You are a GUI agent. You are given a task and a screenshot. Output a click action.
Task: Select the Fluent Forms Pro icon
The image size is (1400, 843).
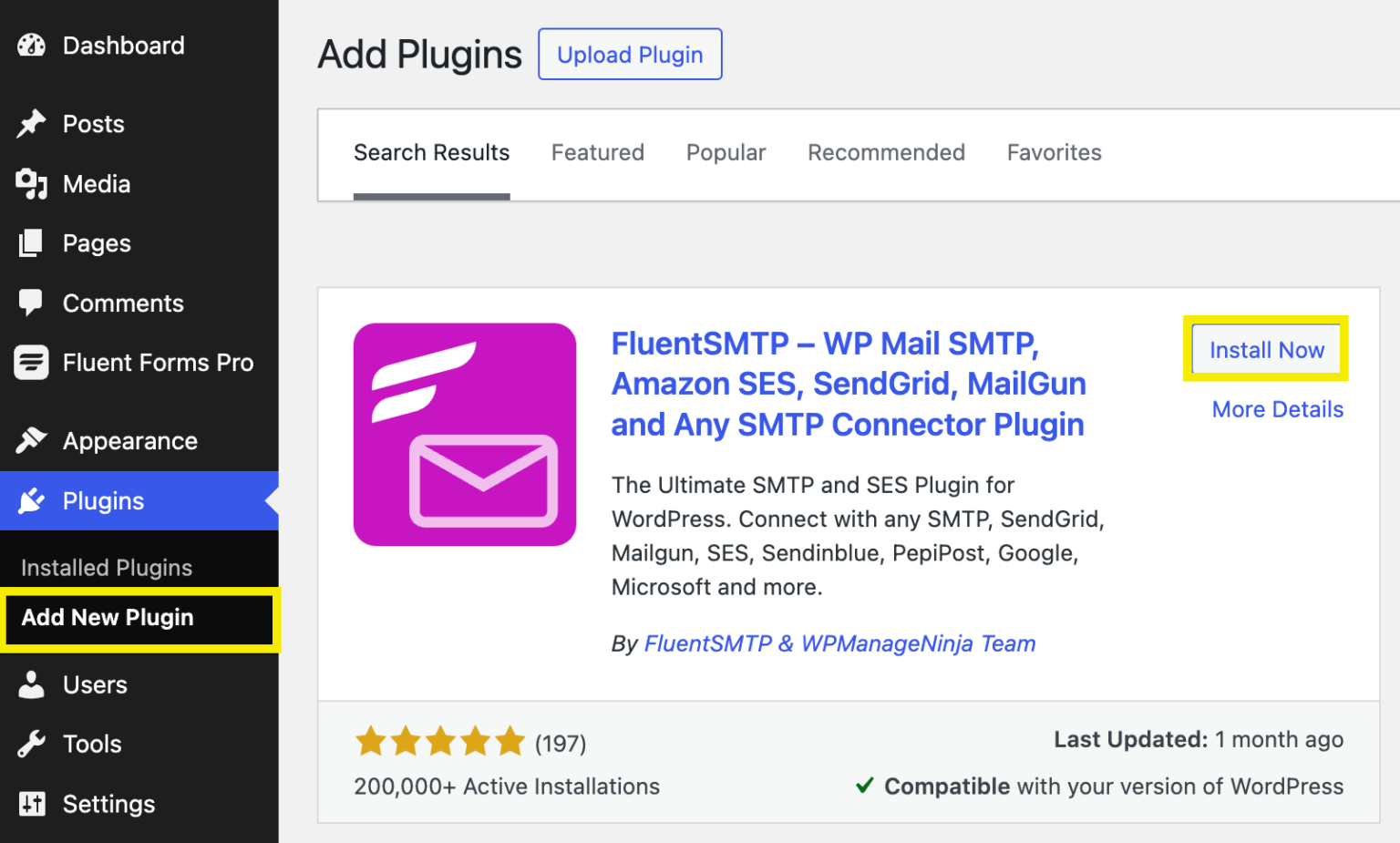click(31, 362)
